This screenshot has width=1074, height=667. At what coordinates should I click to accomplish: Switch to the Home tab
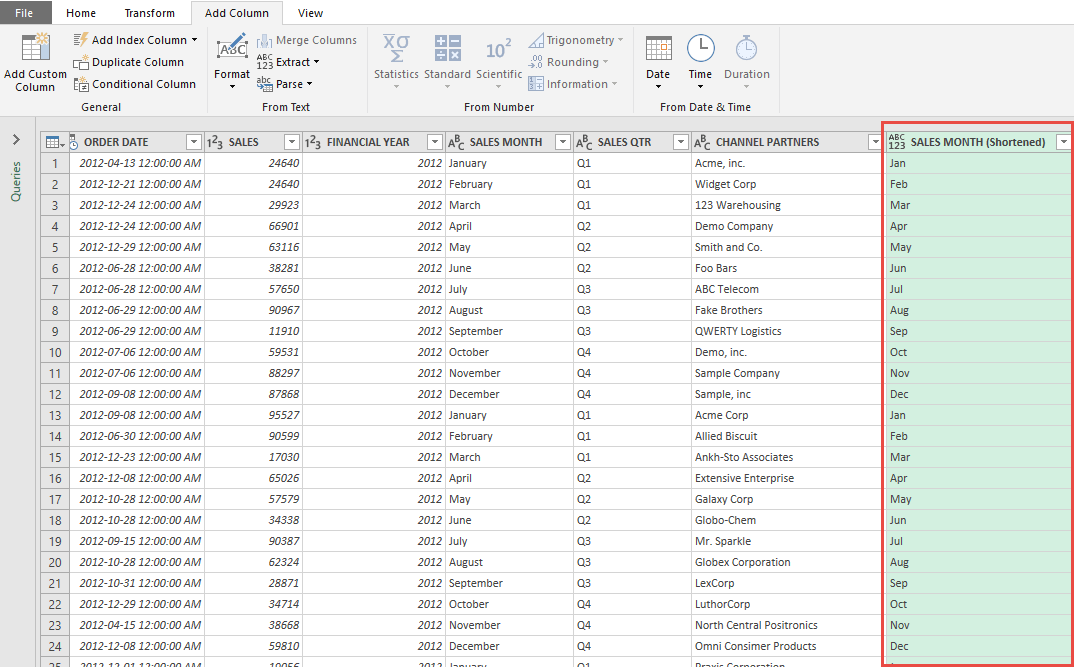[x=81, y=13]
